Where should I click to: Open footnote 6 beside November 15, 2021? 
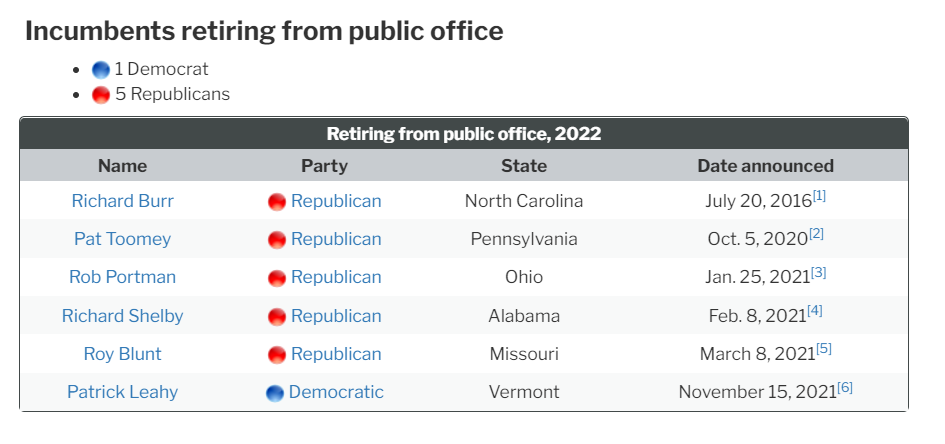coord(845,387)
